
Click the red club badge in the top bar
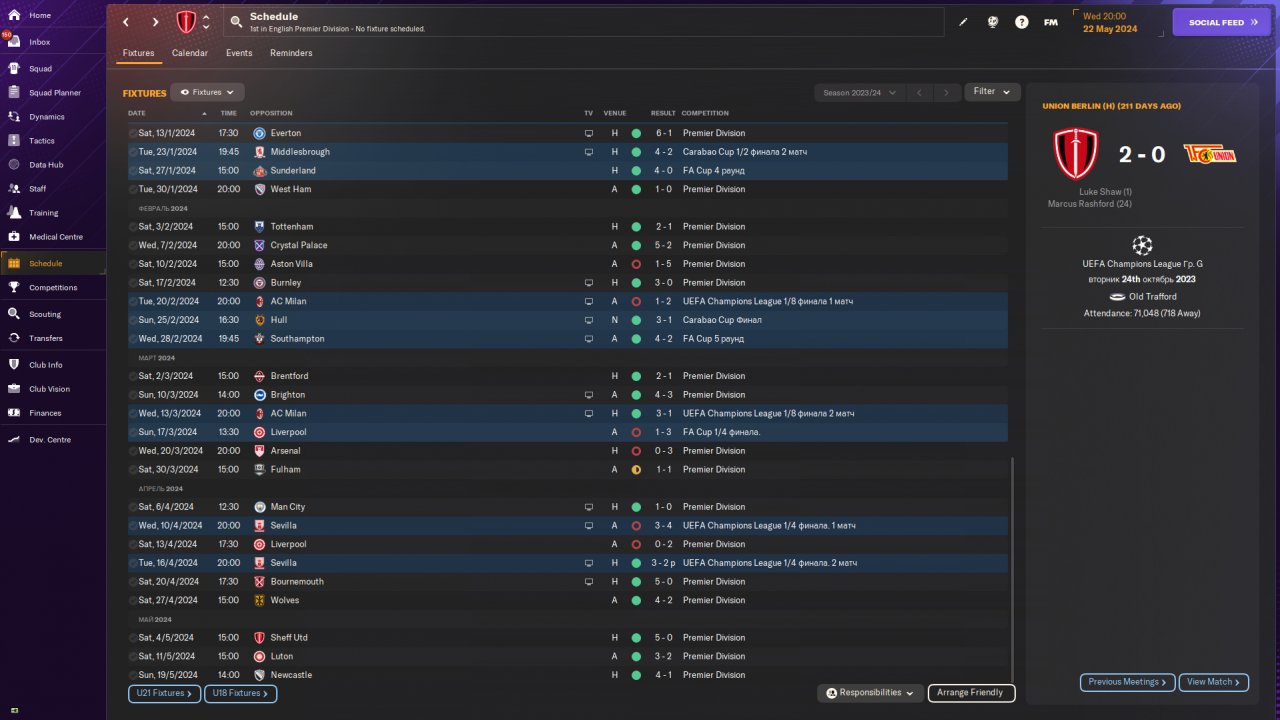[186, 22]
